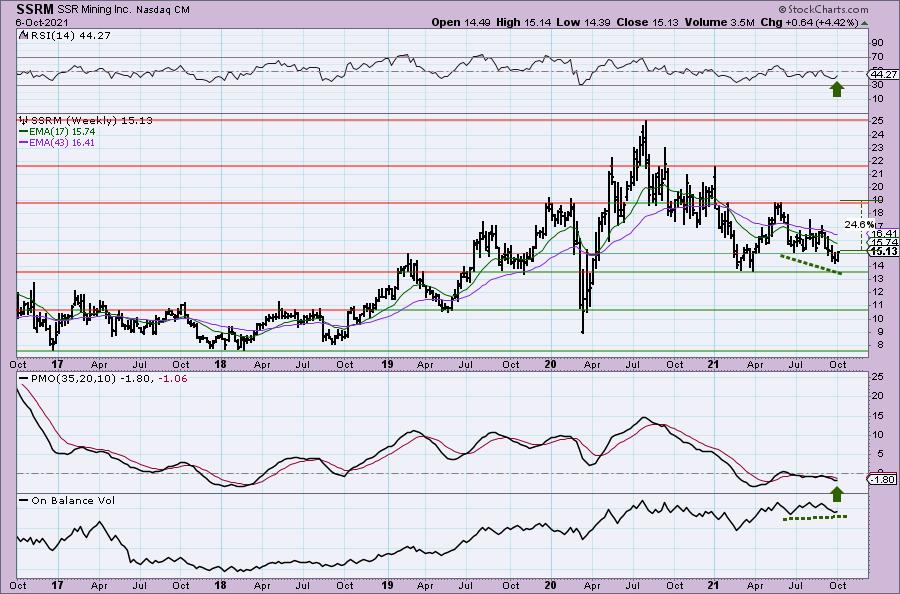Select the 20 year label on price axis
This screenshot has height=594, width=900.
[549, 364]
